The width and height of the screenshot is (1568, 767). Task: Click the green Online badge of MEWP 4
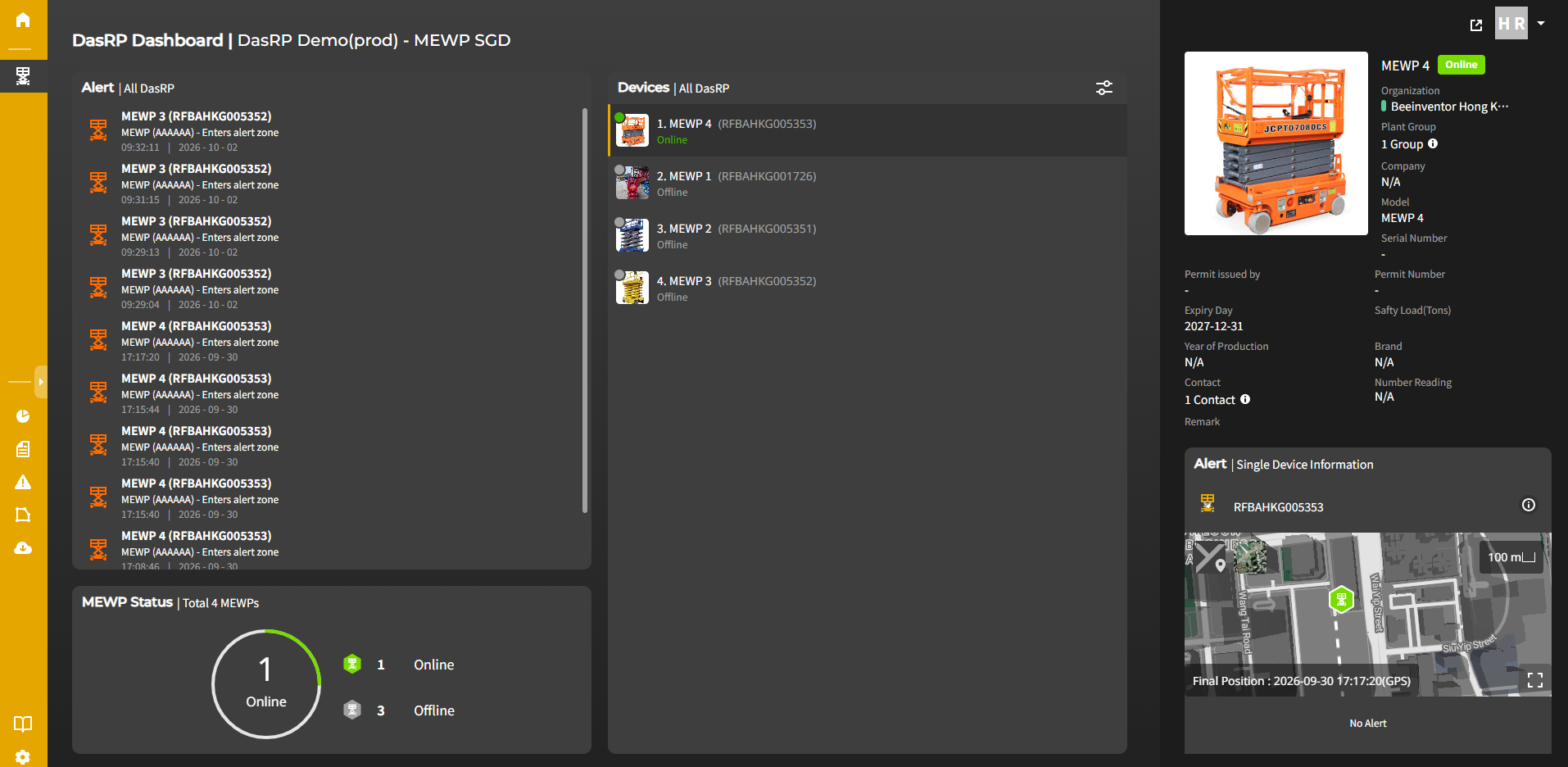(x=1462, y=65)
